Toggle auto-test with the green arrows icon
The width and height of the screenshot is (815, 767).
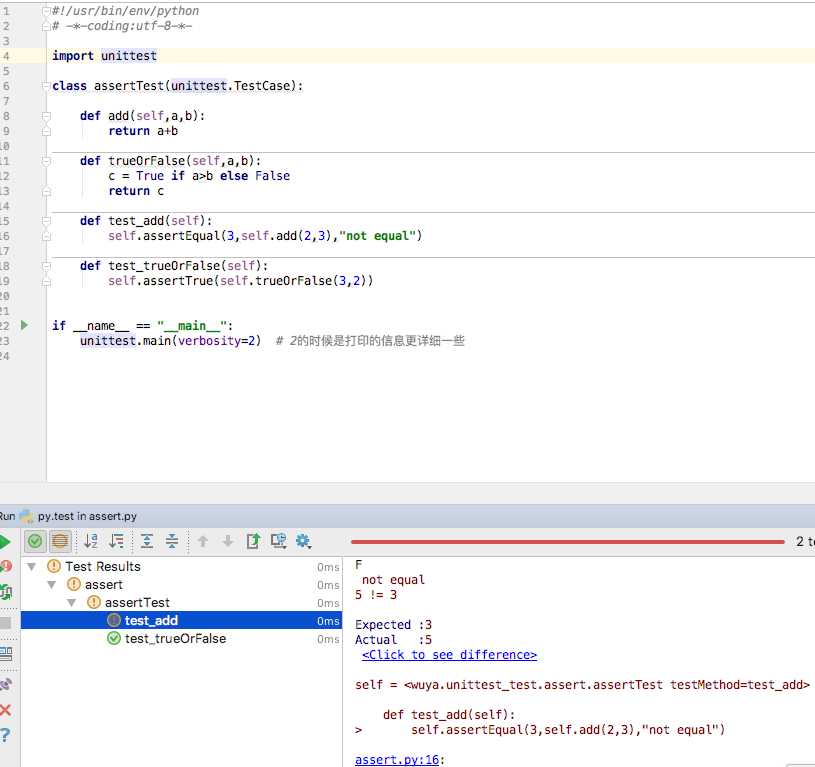click(6, 592)
